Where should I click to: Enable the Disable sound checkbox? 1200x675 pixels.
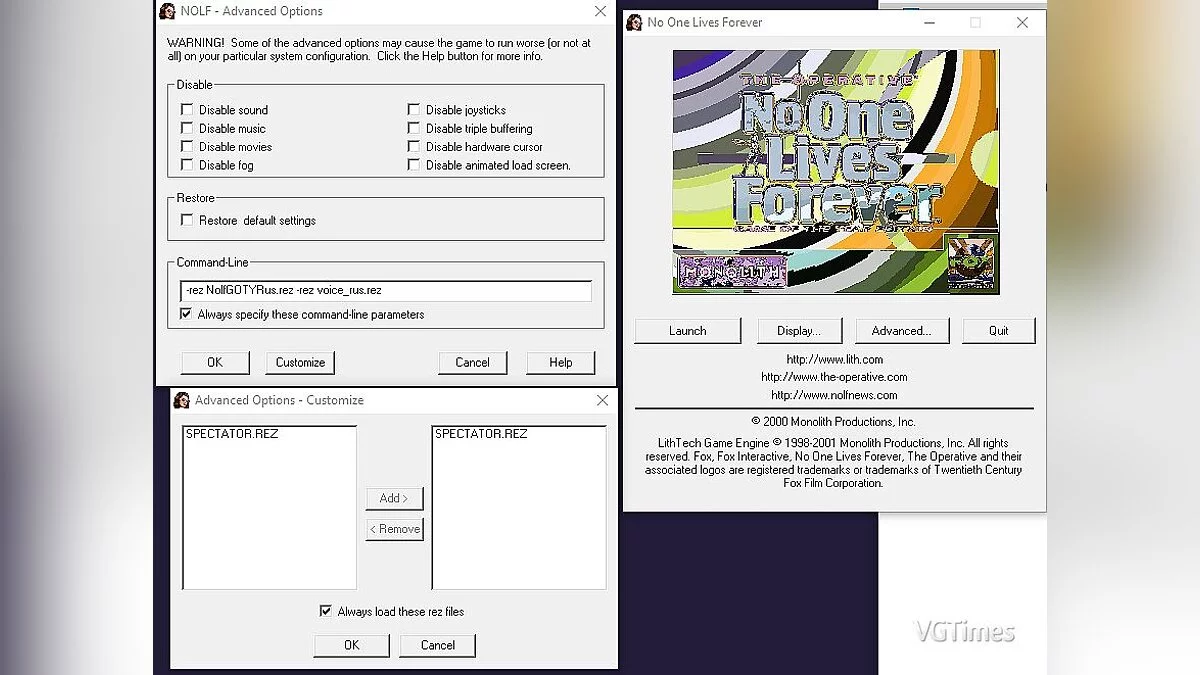pyautogui.click(x=187, y=110)
